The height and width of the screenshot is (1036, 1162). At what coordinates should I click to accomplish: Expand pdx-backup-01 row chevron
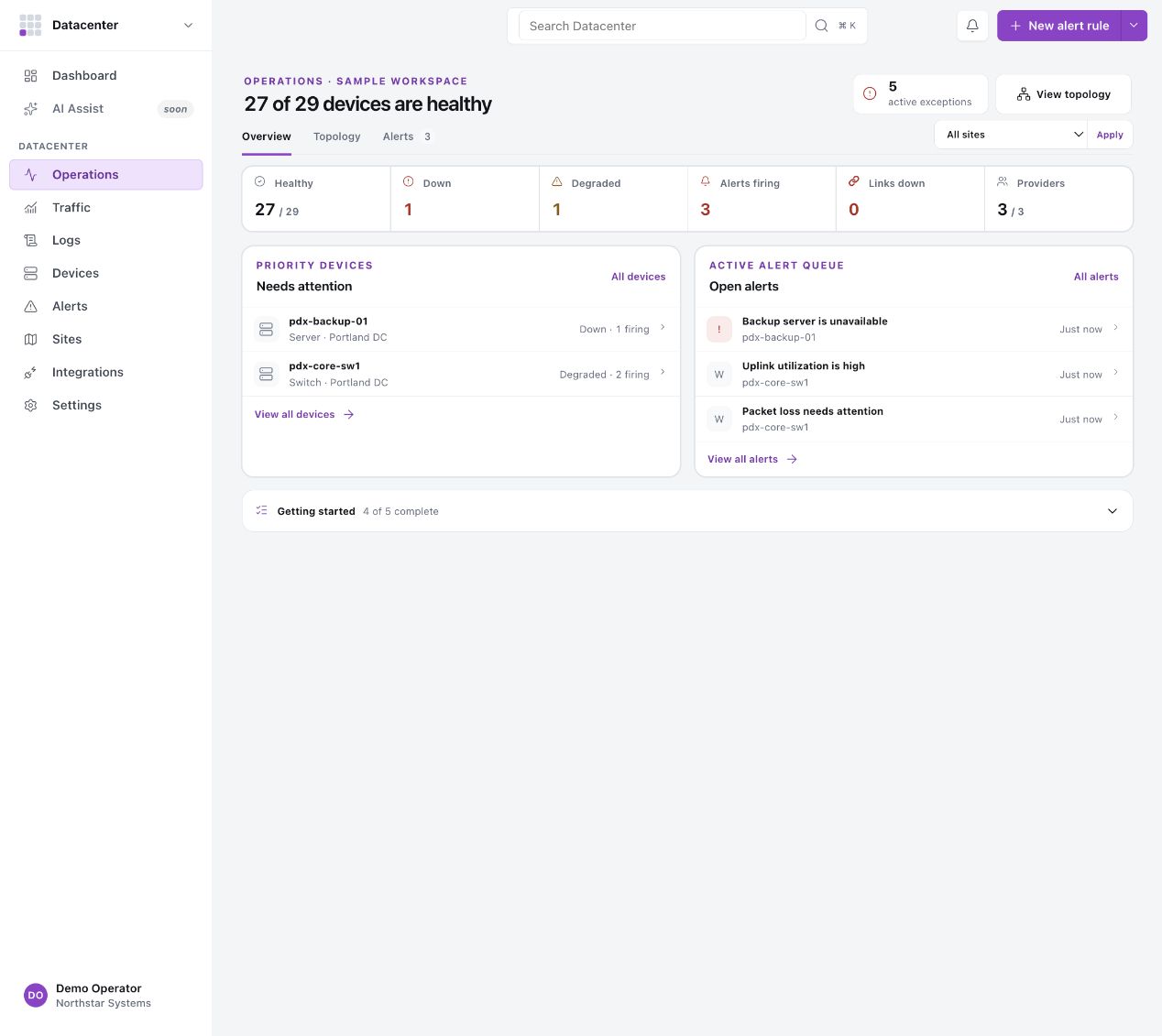[663, 327]
